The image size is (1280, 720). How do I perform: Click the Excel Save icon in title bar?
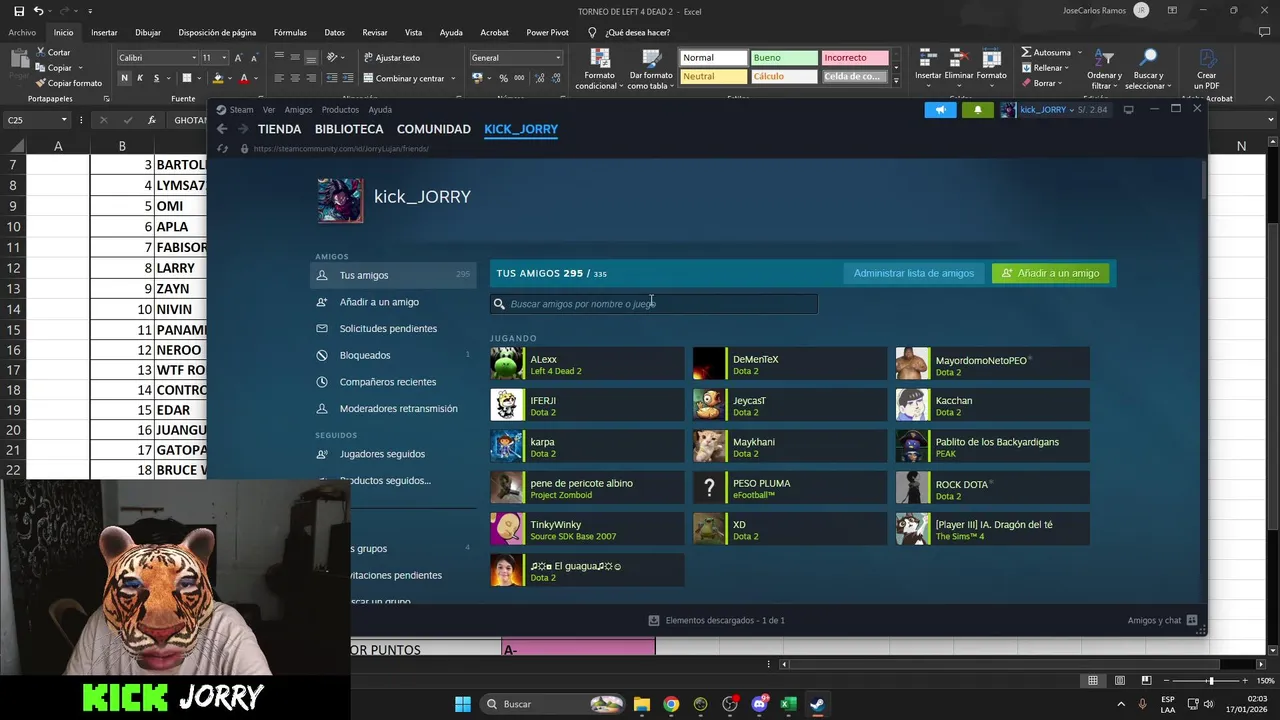pos(19,11)
